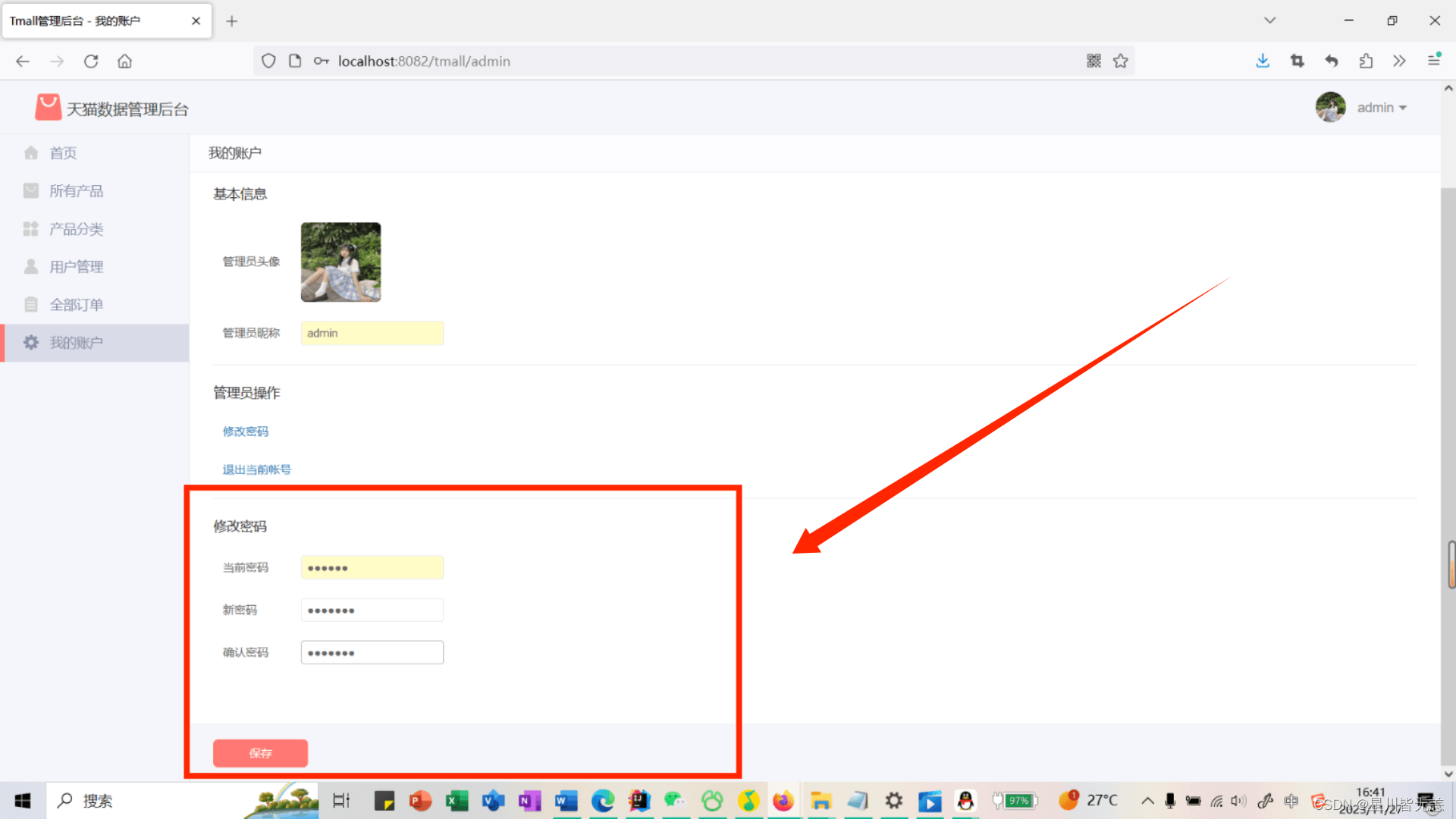Open Task View on taskbar
Viewport: 1456px width, 819px height.
[x=341, y=801]
